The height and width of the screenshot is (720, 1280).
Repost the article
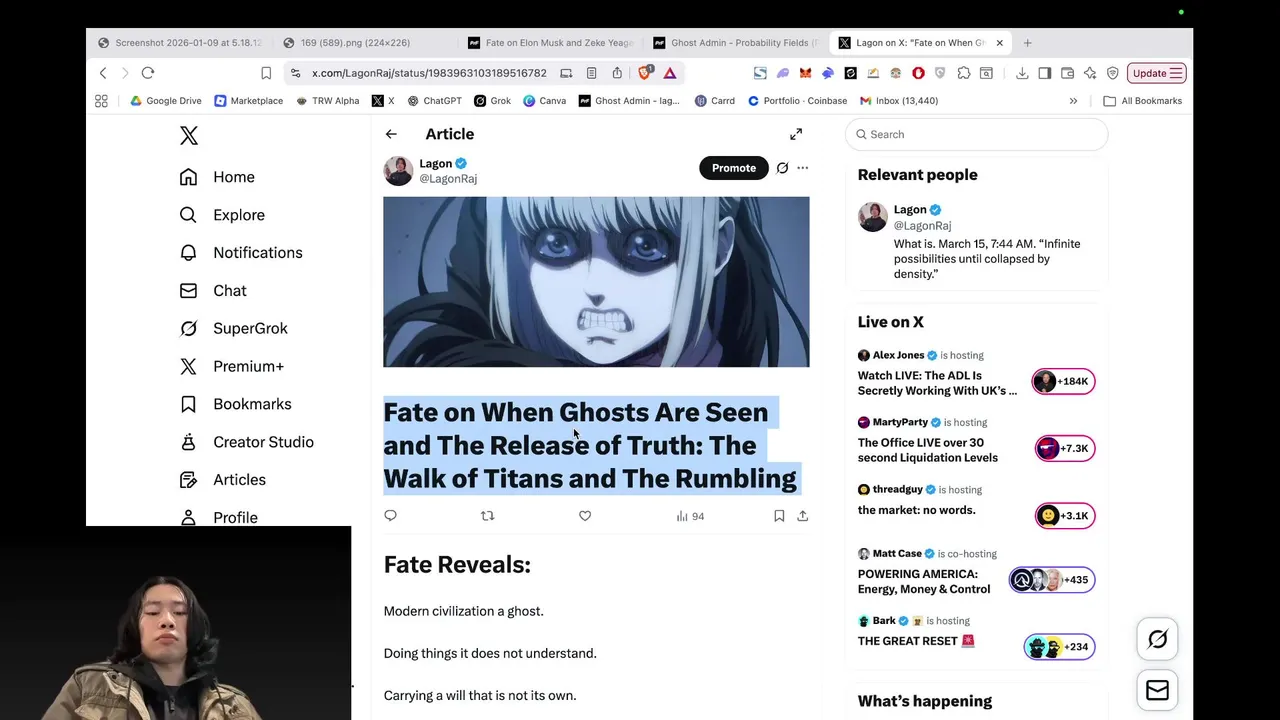487,516
